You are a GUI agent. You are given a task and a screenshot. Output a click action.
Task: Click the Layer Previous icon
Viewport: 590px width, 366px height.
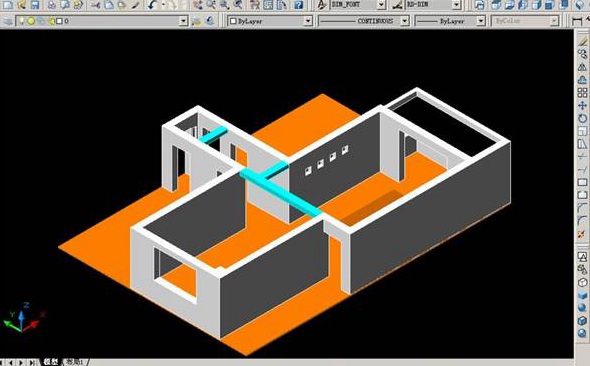(x=210, y=21)
